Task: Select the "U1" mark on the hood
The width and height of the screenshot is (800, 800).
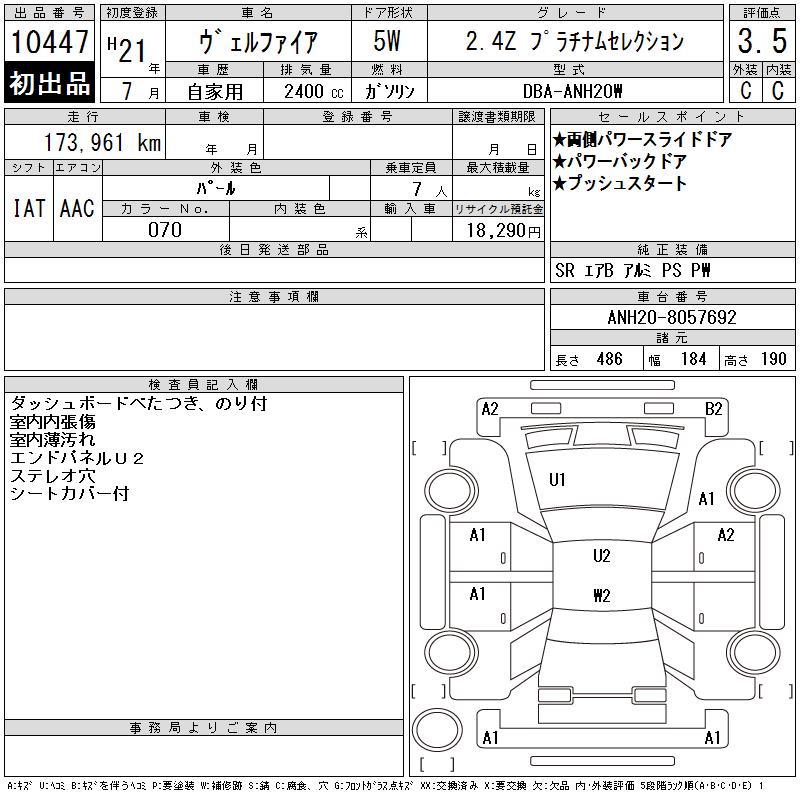Action: tap(557, 480)
